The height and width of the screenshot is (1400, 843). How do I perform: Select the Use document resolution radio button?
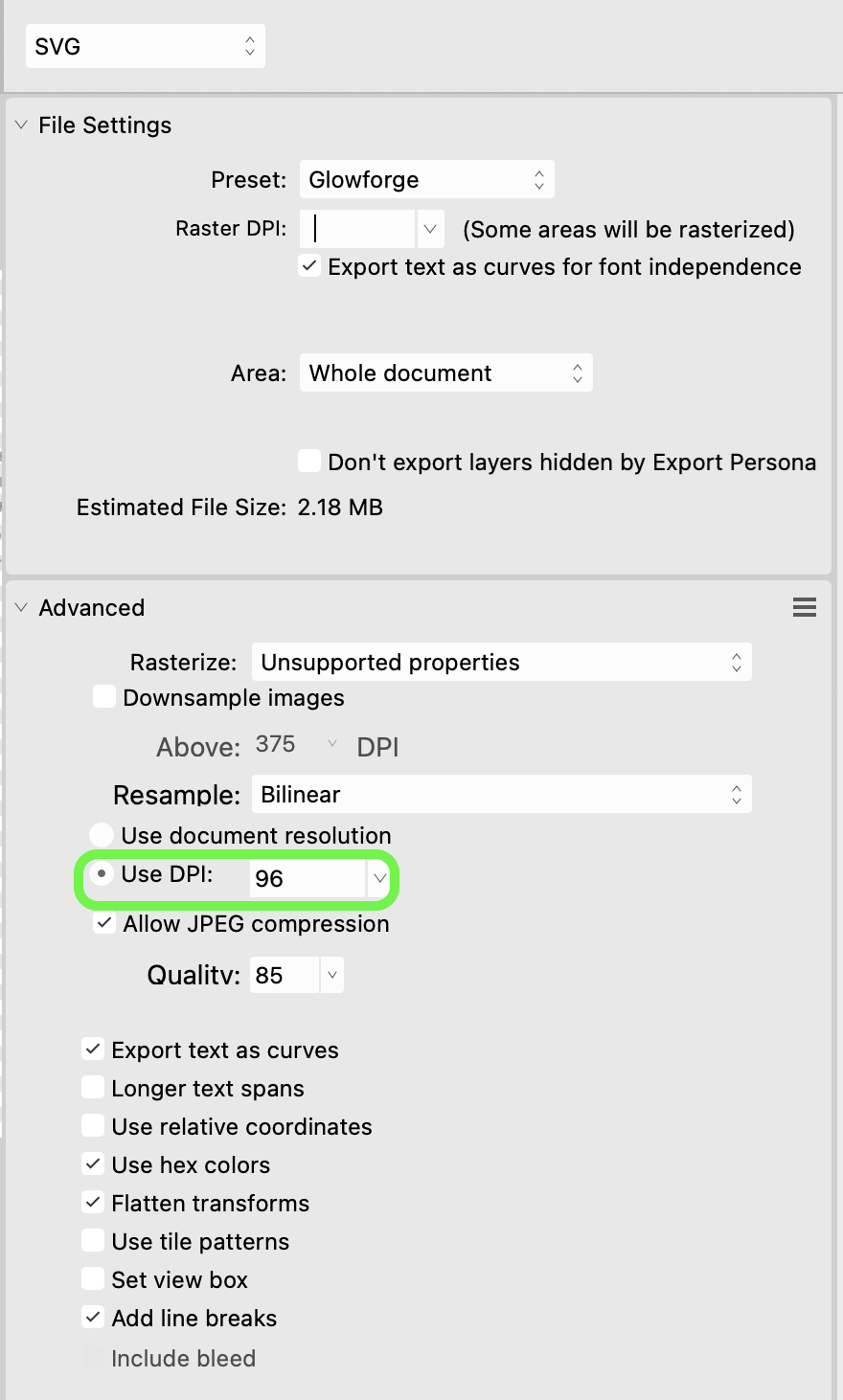tap(102, 835)
